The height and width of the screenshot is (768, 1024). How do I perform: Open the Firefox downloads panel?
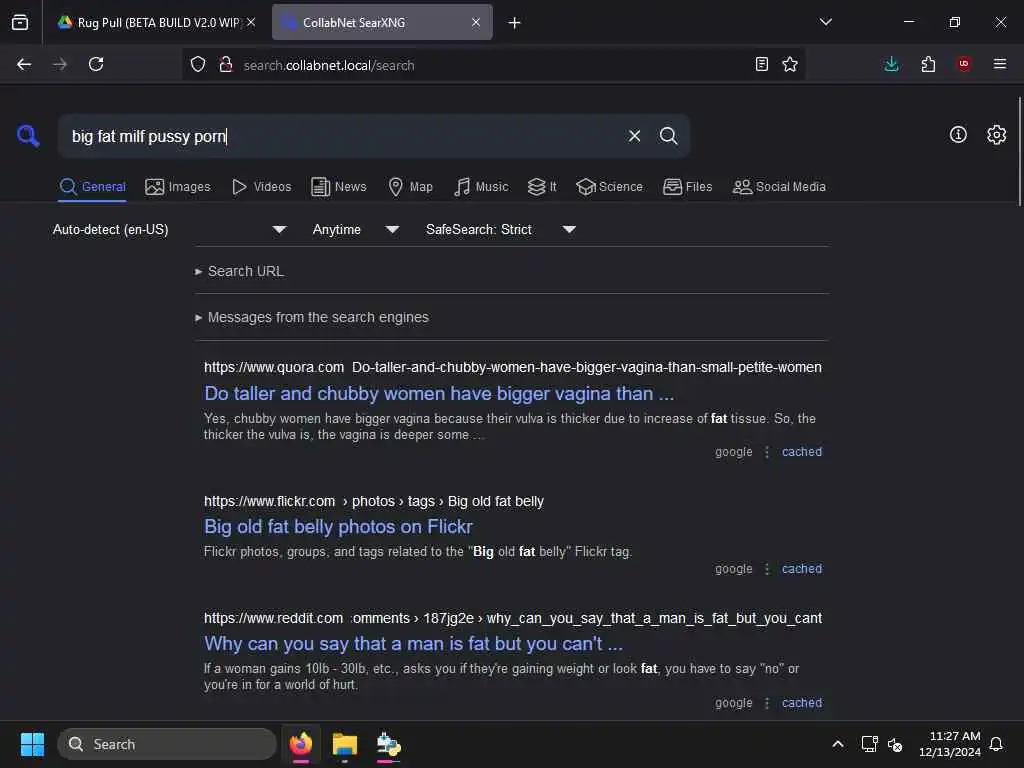pyautogui.click(x=891, y=64)
